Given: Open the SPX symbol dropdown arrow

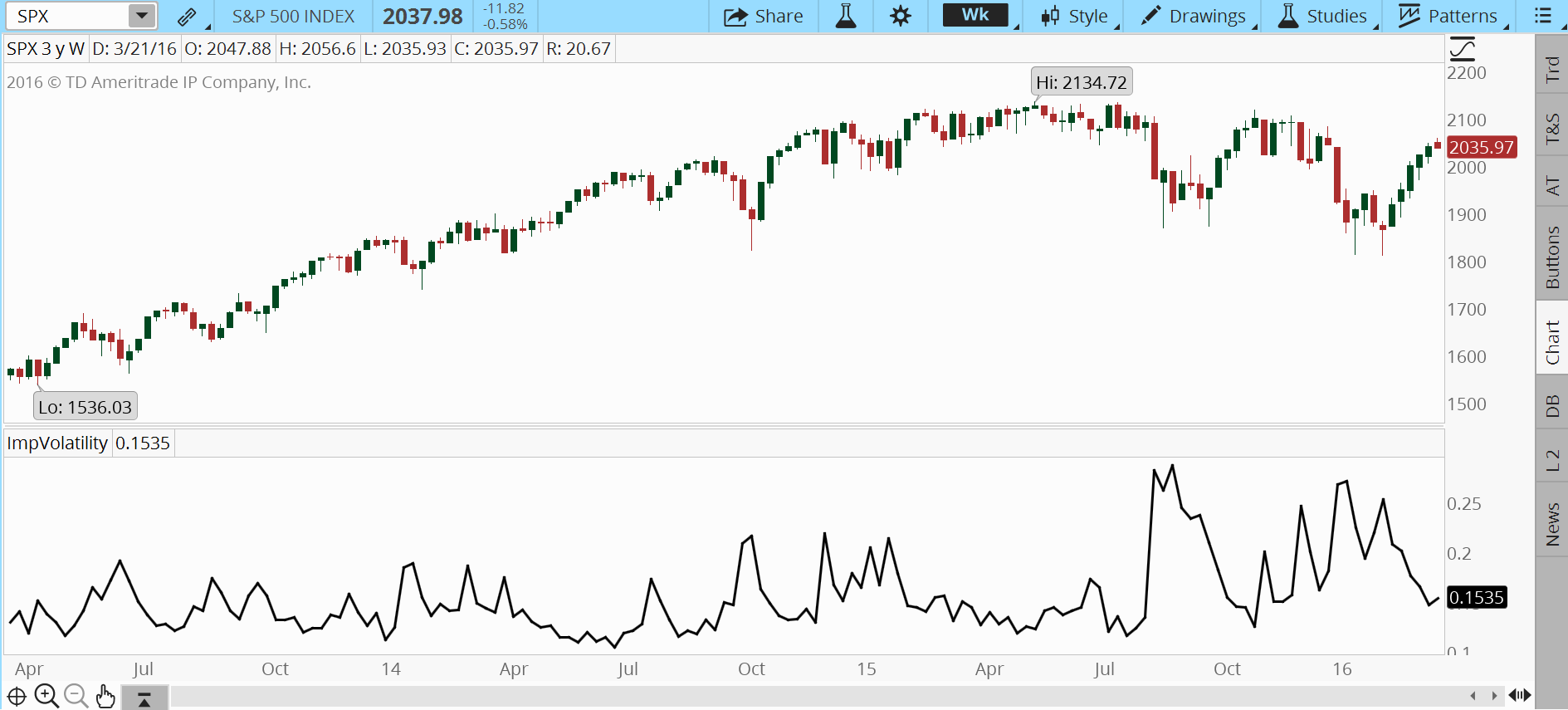Looking at the screenshot, I should 142,16.
